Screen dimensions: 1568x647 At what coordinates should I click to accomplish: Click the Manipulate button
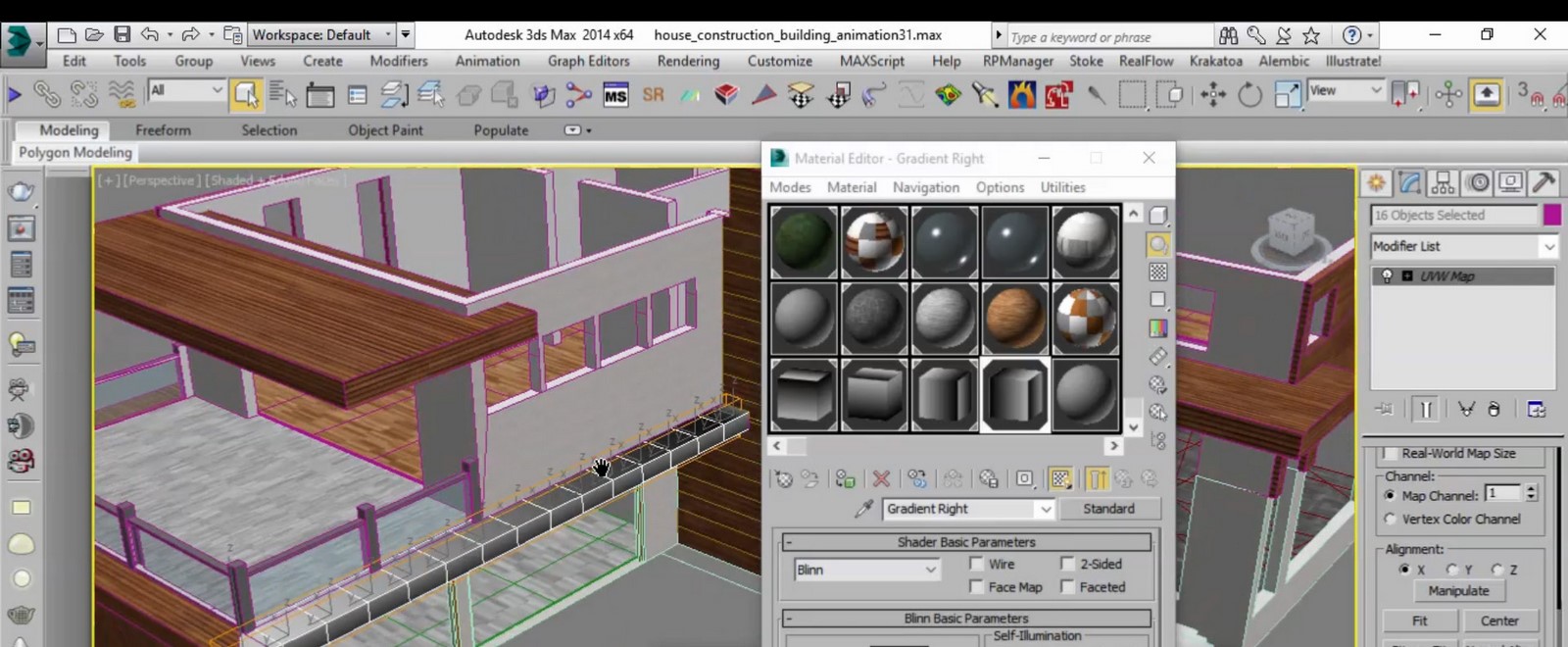coord(1458,591)
